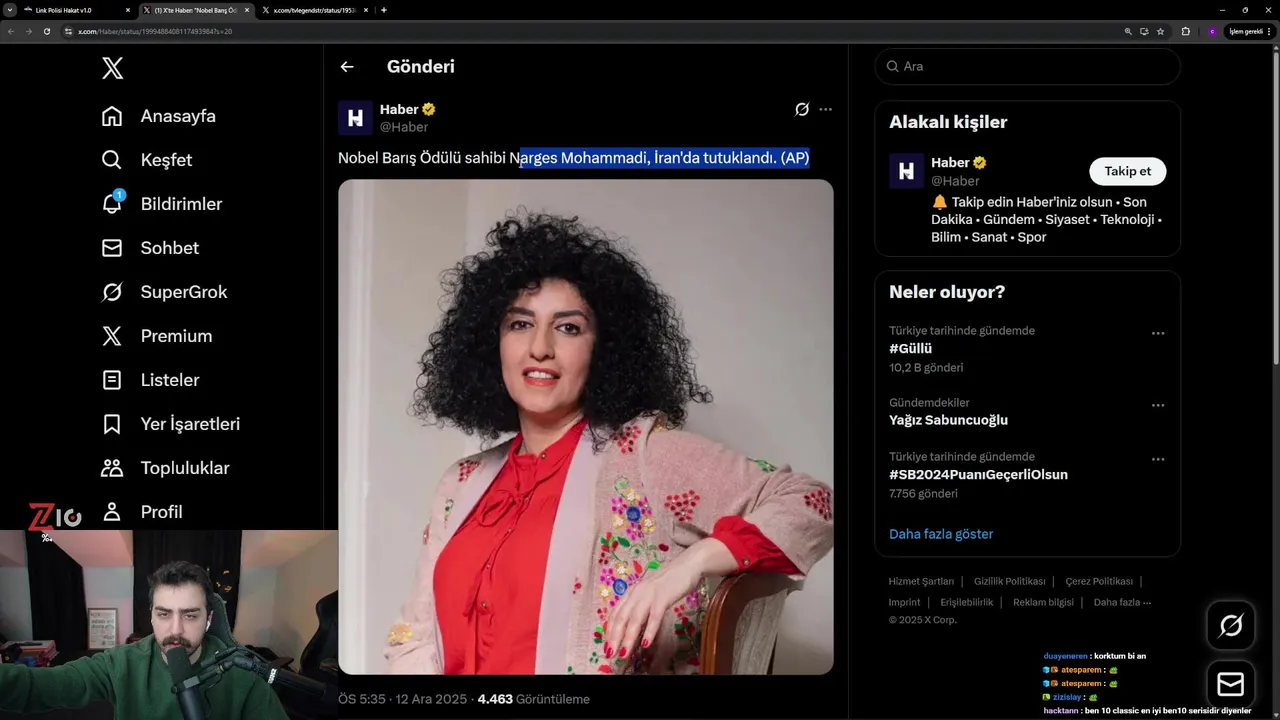The width and height of the screenshot is (1280, 720).
Task: Open site info icon beside URL
Action: tap(69, 31)
